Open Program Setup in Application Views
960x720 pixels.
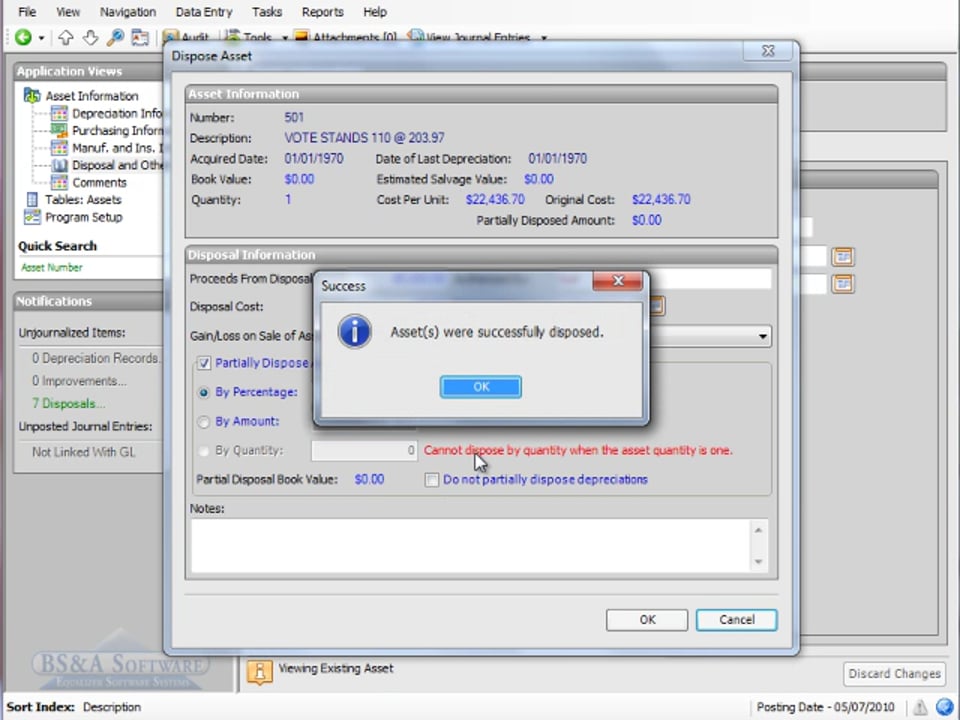pyautogui.click(x=84, y=217)
